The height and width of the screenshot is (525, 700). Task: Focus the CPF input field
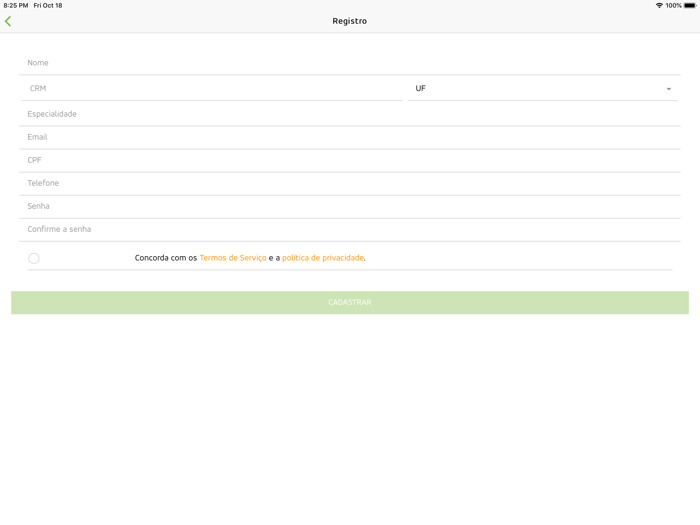click(x=350, y=160)
